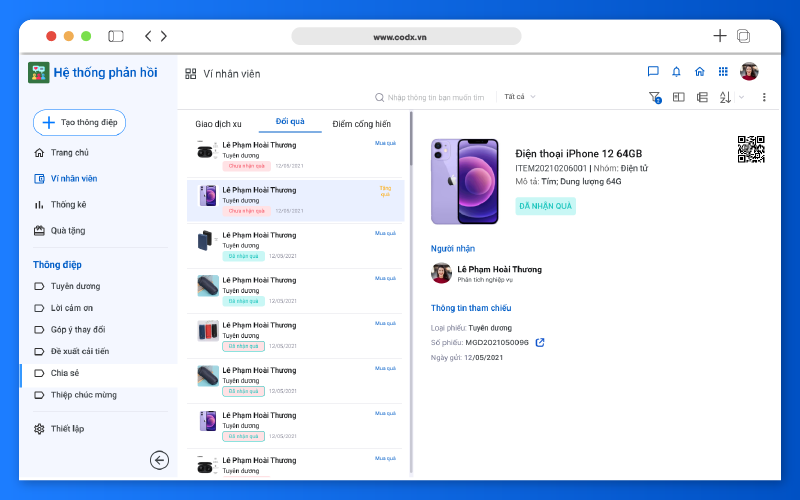Switch to list layout view icon

click(x=702, y=97)
